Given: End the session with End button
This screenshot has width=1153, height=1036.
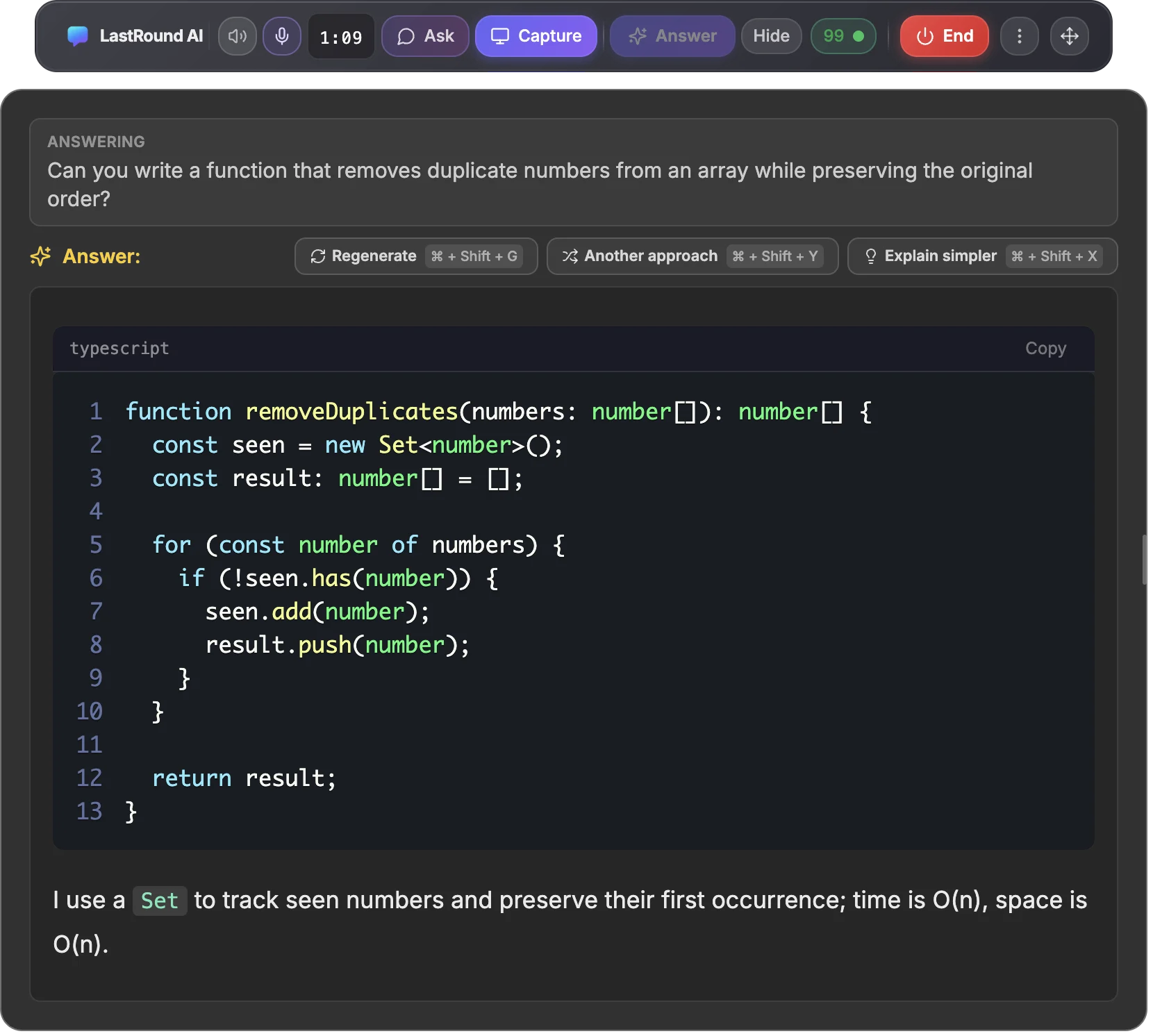Looking at the screenshot, I should [x=945, y=36].
